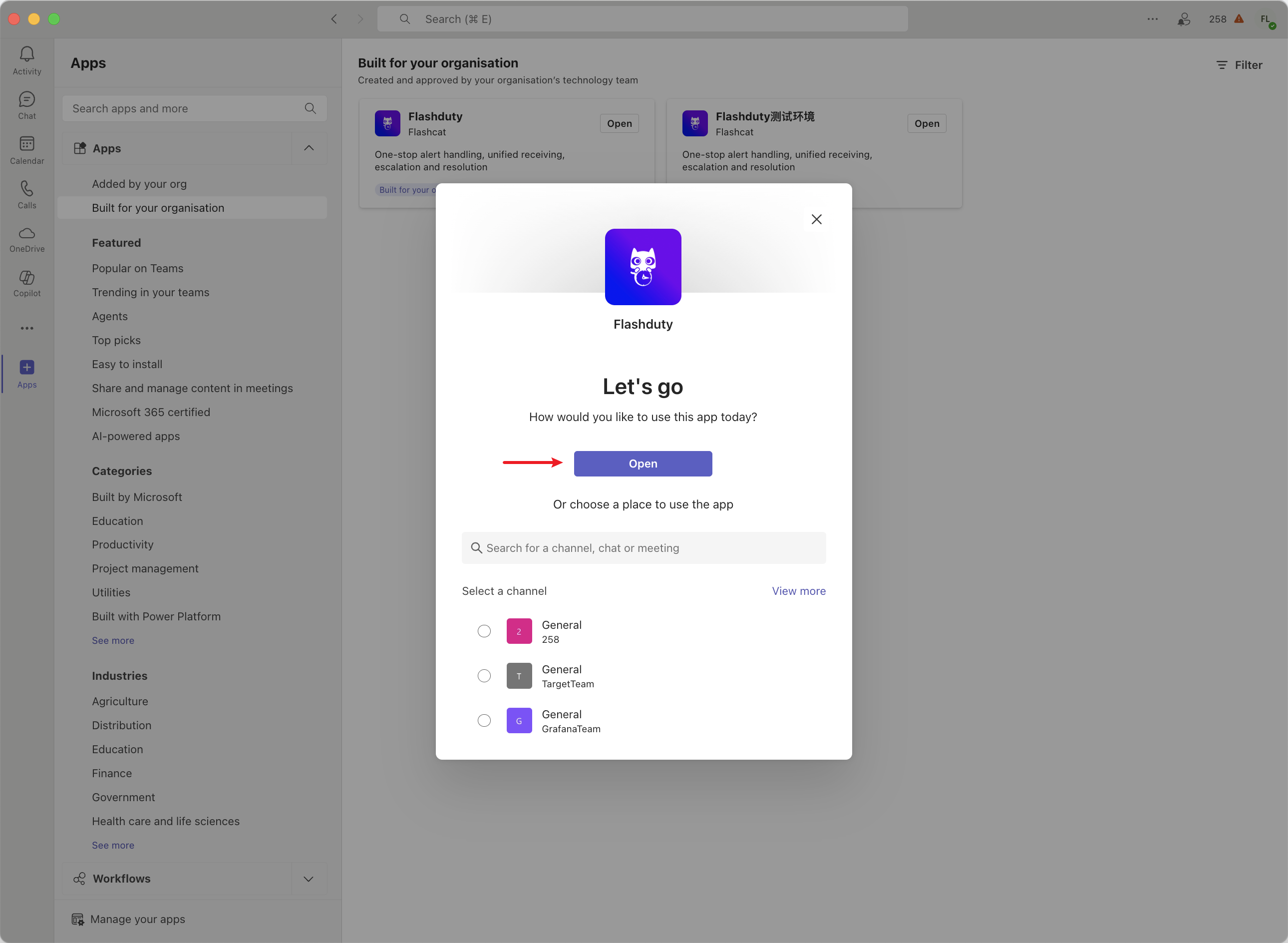This screenshot has height=943, width=1288.
Task: Select Finance industry
Action: (x=112, y=774)
